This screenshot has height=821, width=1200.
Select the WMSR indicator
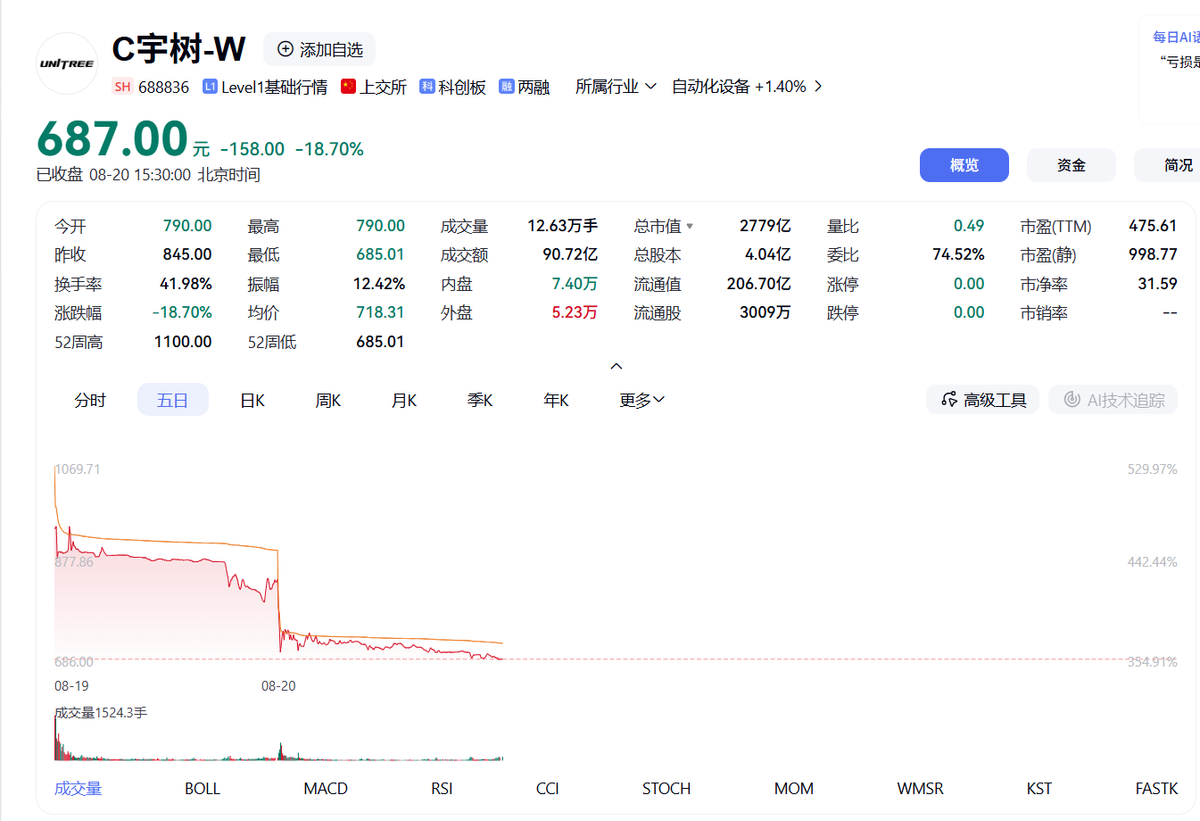920,788
